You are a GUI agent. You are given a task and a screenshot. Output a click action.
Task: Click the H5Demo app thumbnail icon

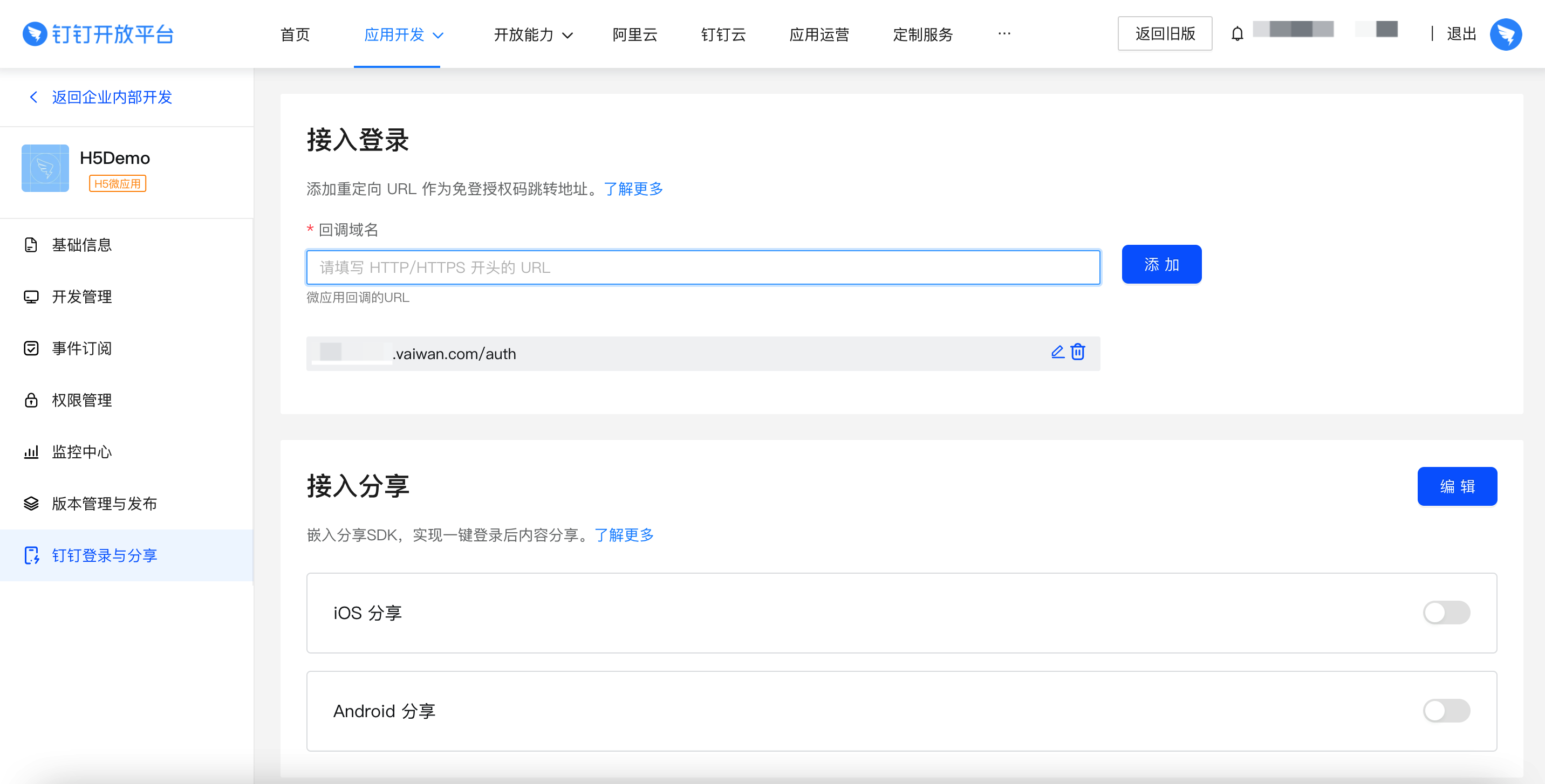pyautogui.click(x=45, y=168)
